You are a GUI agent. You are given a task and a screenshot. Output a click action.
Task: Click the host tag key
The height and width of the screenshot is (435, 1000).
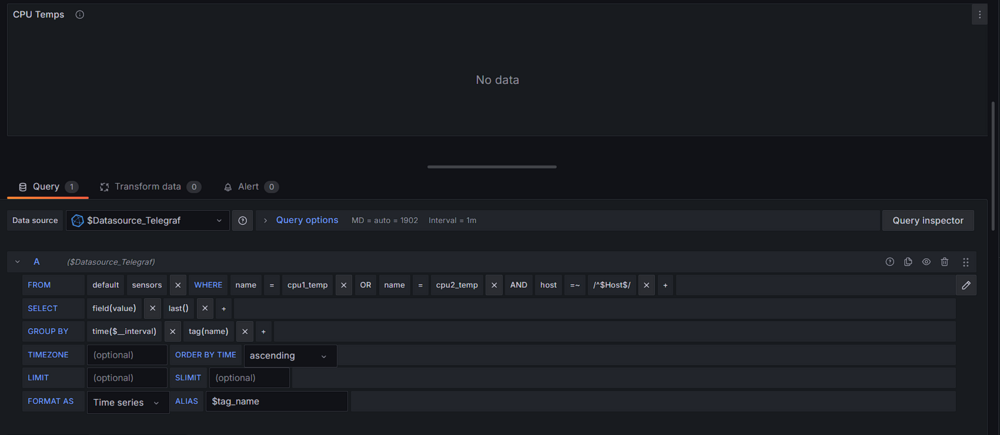[548, 285]
